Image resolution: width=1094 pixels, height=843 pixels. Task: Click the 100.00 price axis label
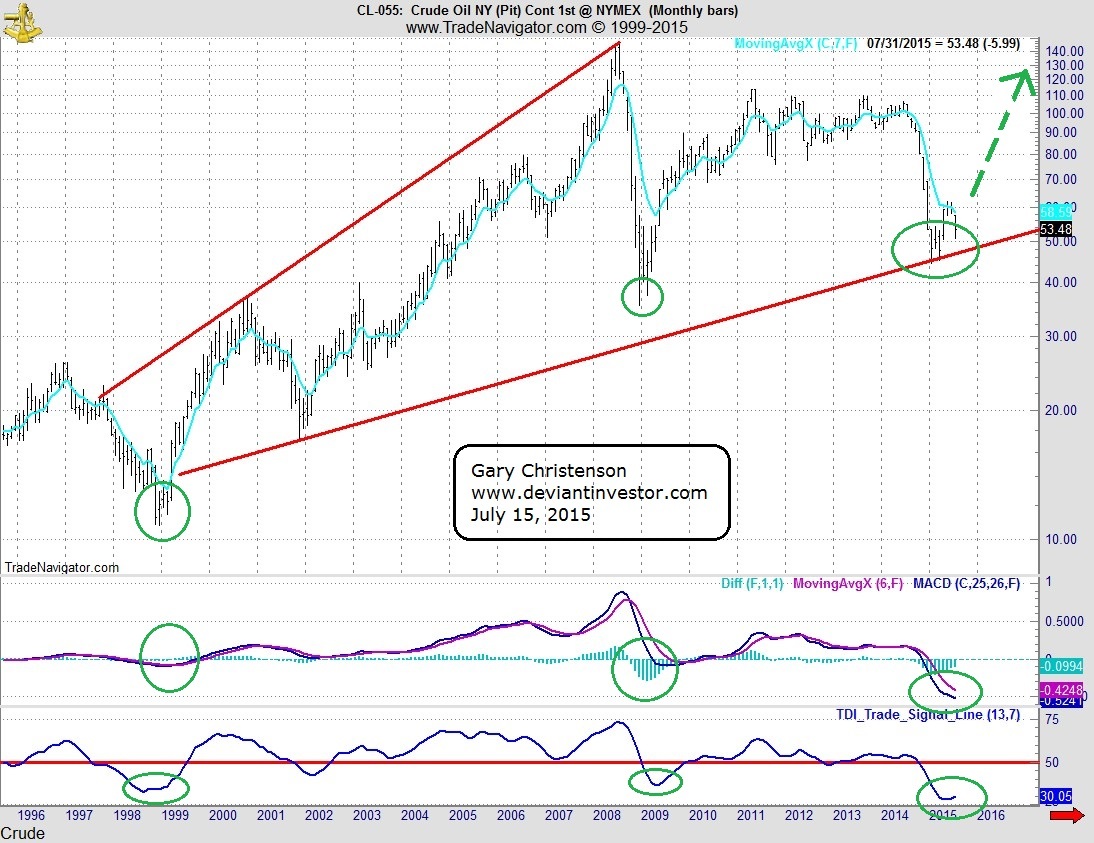pyautogui.click(x=1065, y=113)
